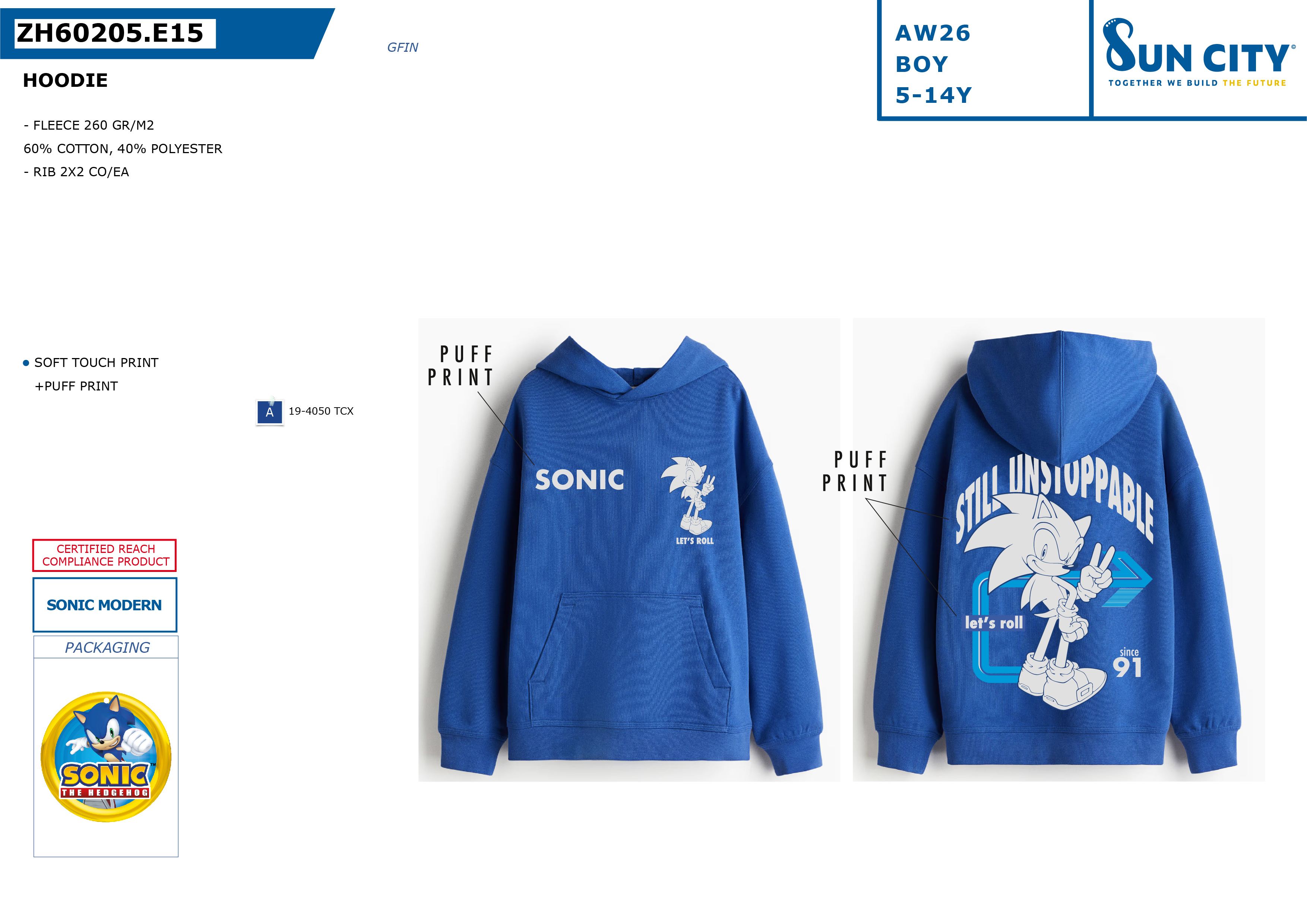Click the Sun City logo
Image resolution: width=1307 pixels, height=924 pixels.
[x=1198, y=53]
